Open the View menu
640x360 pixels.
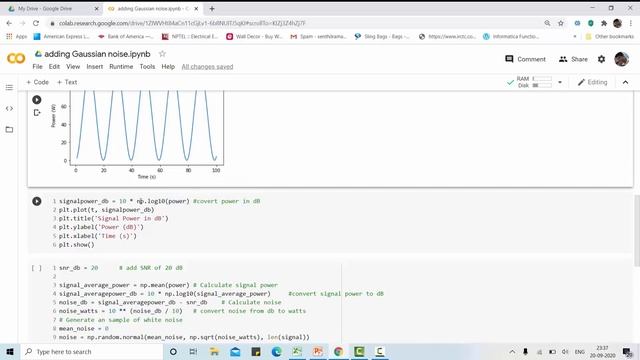pos(73,67)
